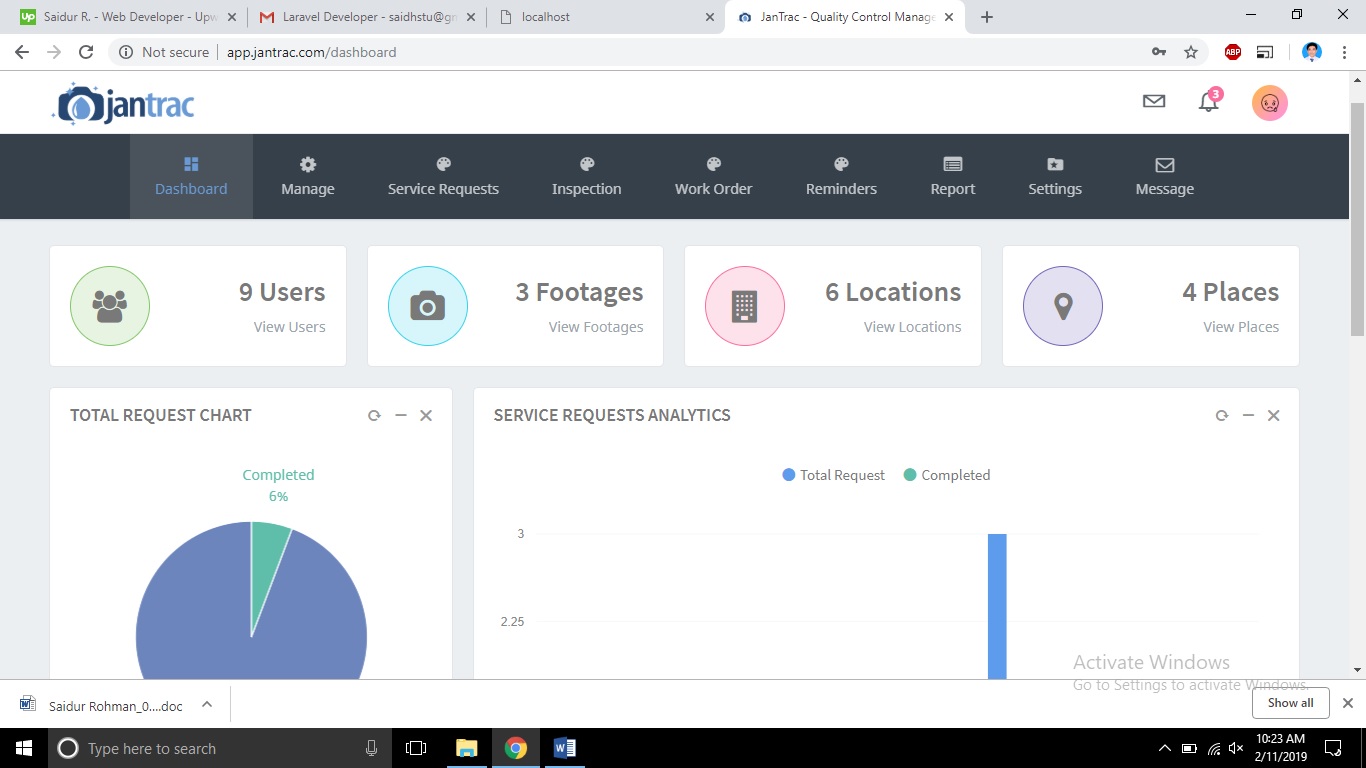Click the building Locations icon
Image resolution: width=1366 pixels, height=768 pixels.
coord(744,306)
